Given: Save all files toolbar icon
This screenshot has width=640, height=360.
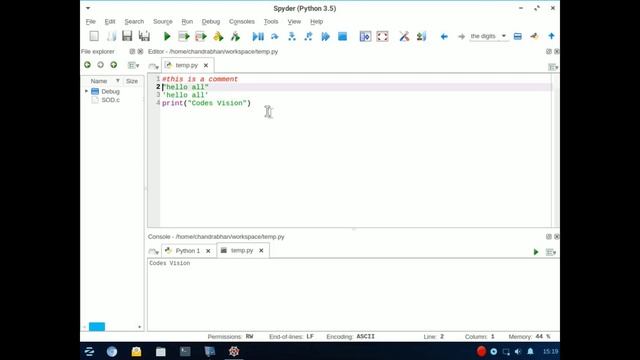Looking at the screenshot, I should [144, 36].
